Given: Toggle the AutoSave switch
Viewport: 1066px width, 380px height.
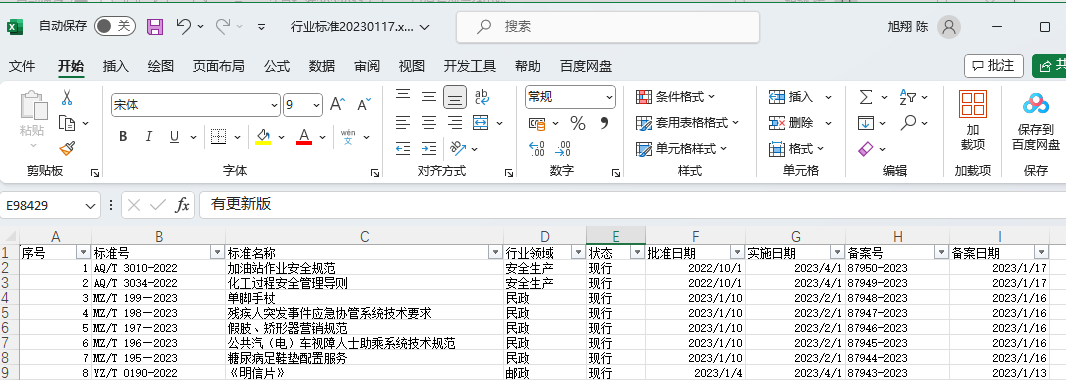Looking at the screenshot, I should tap(114, 27).
